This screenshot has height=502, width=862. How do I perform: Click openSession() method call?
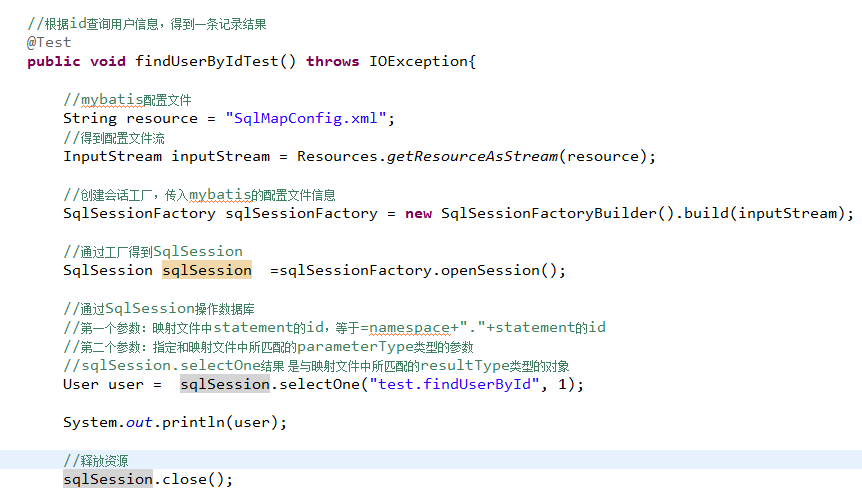pyautogui.click(x=499, y=270)
